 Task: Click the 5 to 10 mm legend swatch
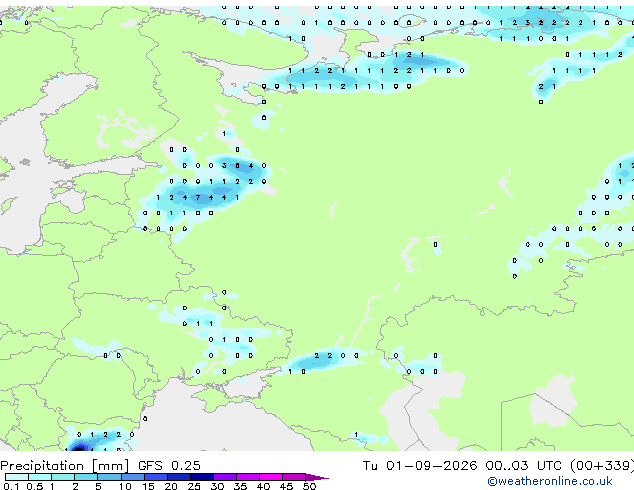(109, 477)
